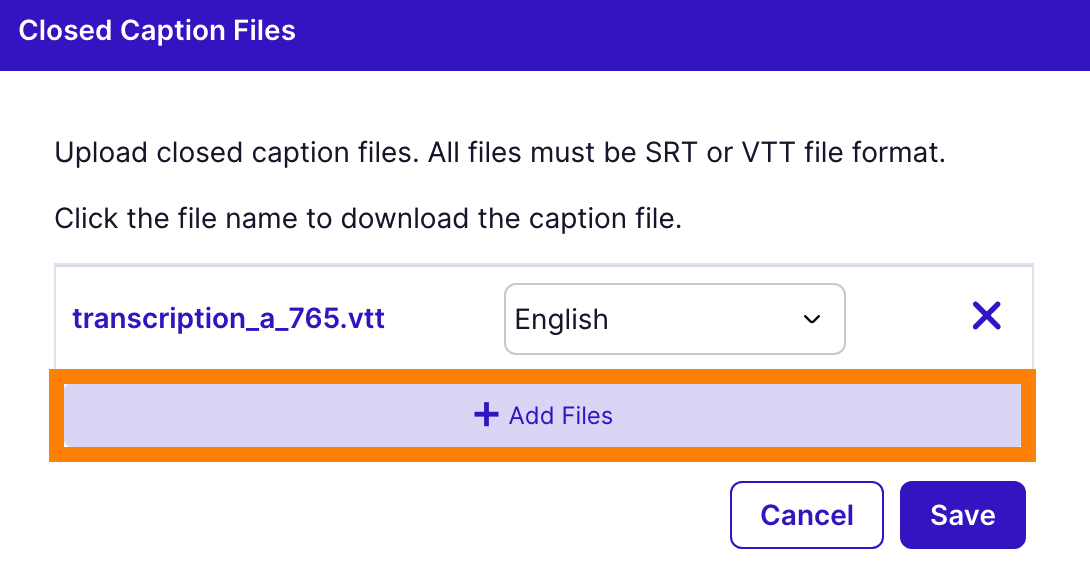
Task: Click Save to confirm caption changes
Action: click(962, 514)
